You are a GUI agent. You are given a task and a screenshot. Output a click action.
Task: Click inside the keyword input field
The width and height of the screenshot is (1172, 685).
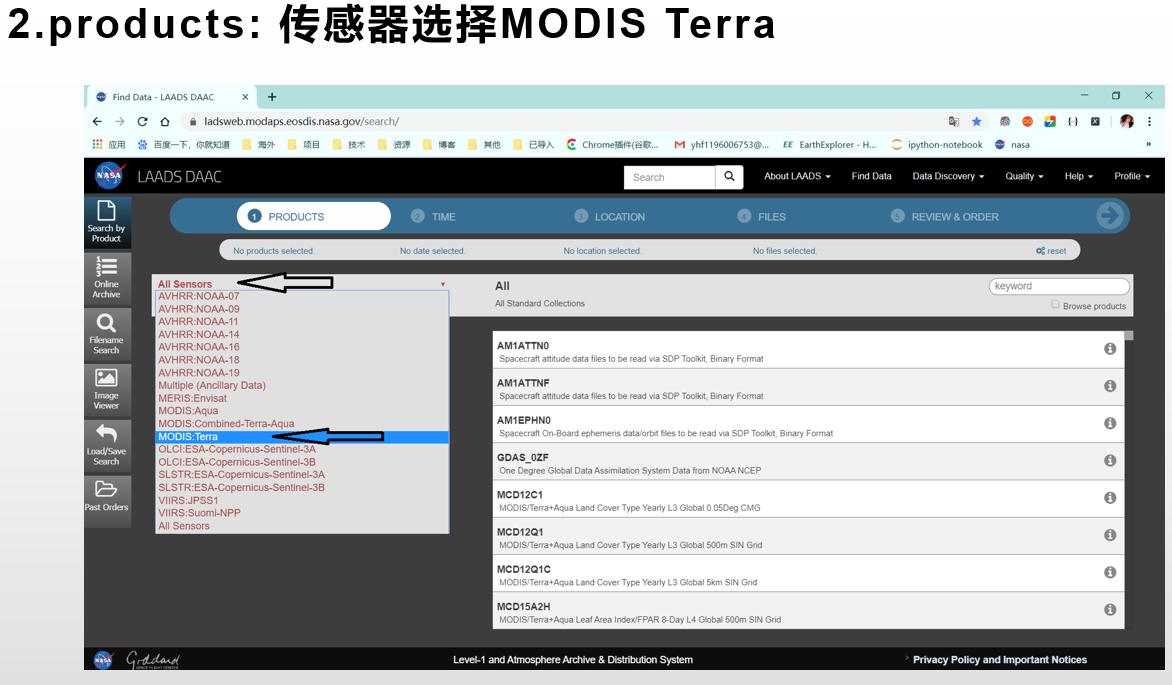pyautogui.click(x=1058, y=285)
